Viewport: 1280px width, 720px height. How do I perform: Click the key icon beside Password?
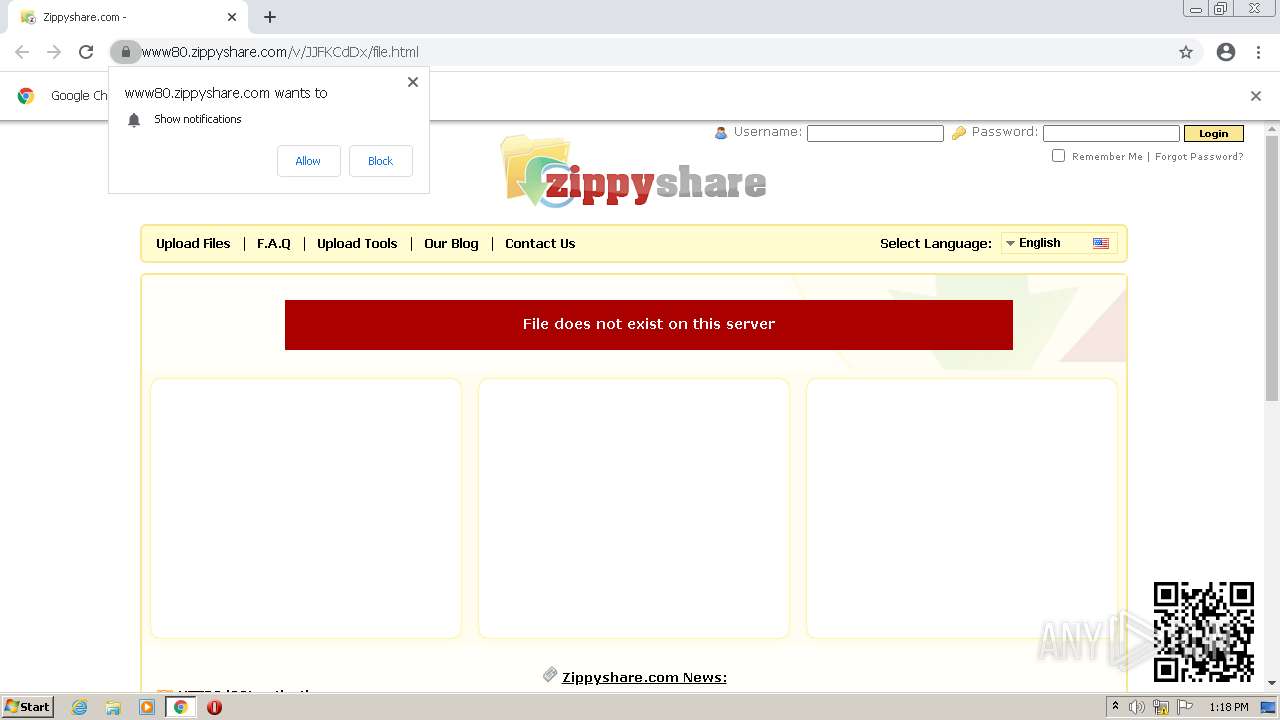(x=958, y=132)
